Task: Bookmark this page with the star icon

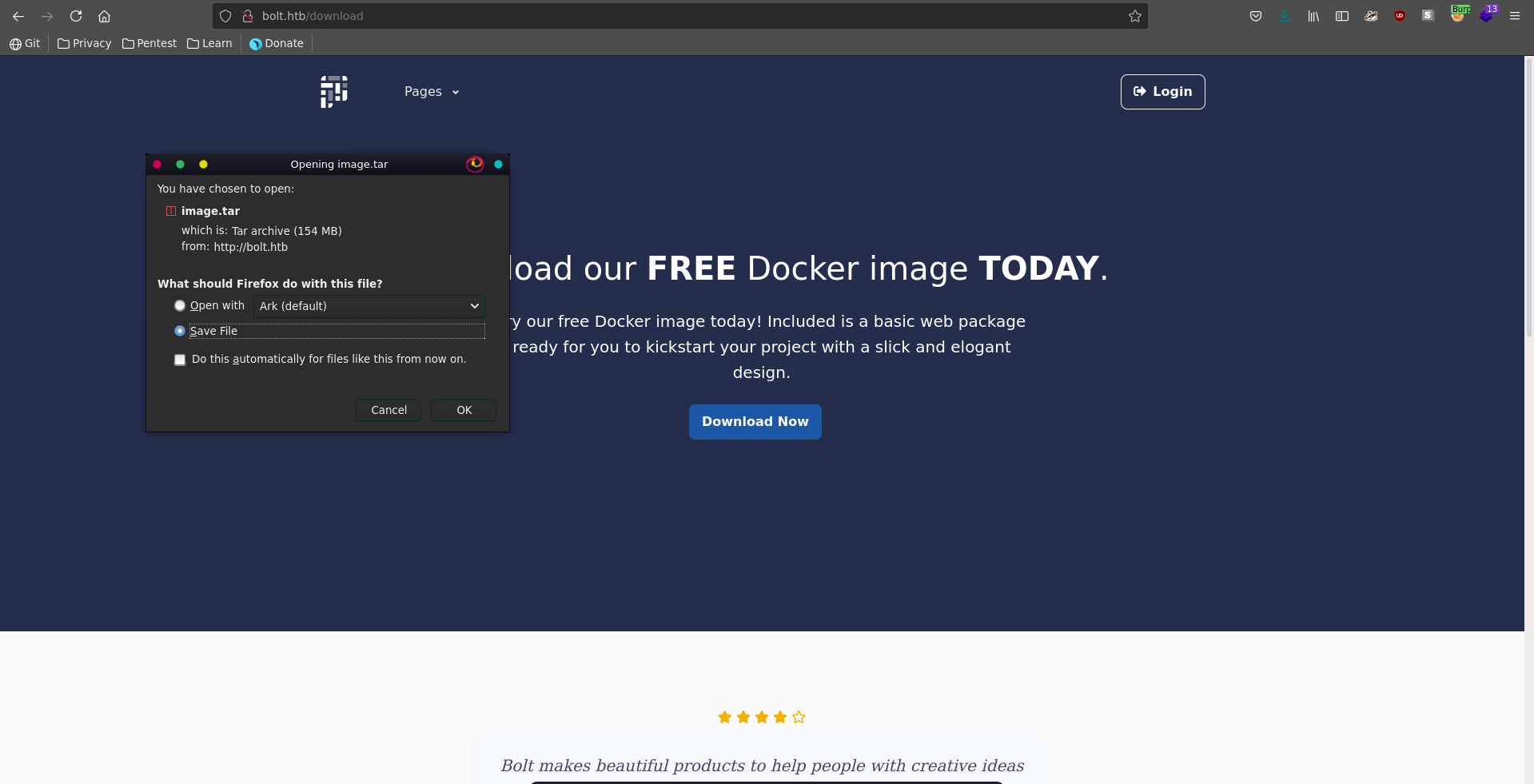Action: click(1134, 16)
